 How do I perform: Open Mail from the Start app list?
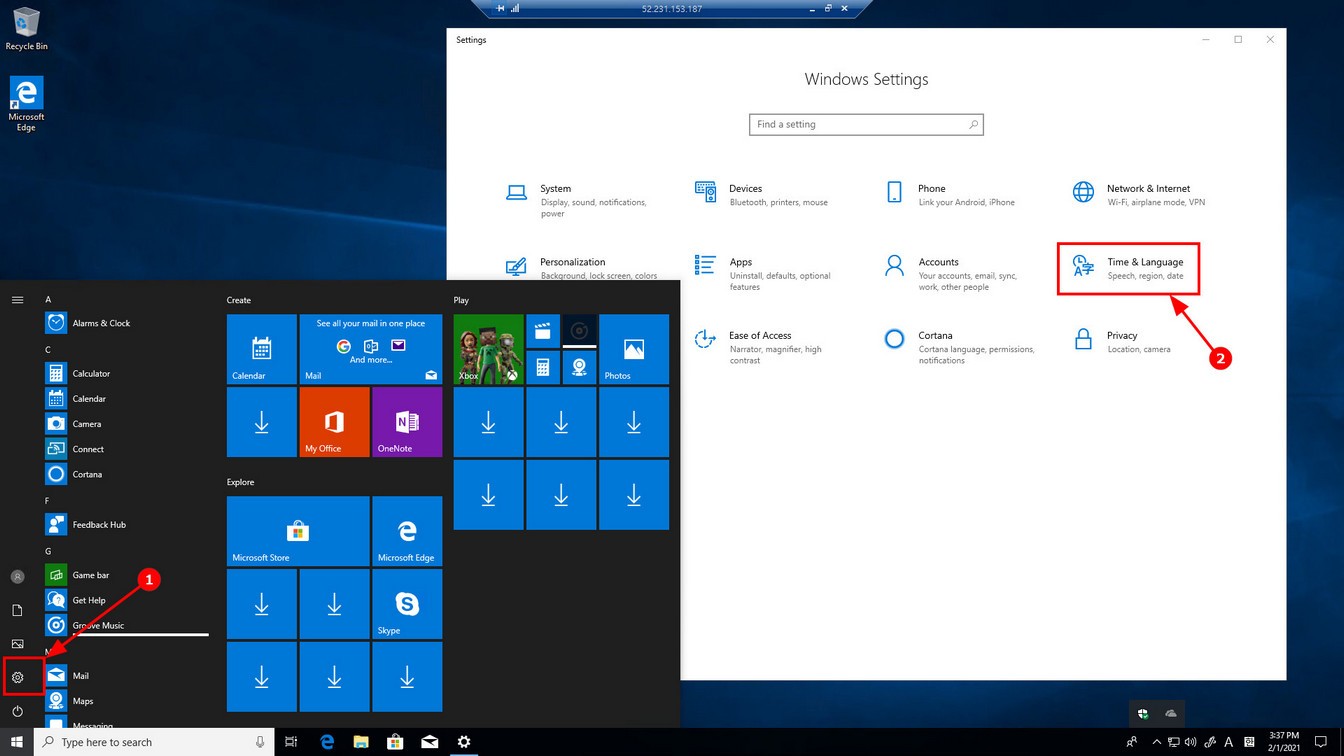coord(126,676)
